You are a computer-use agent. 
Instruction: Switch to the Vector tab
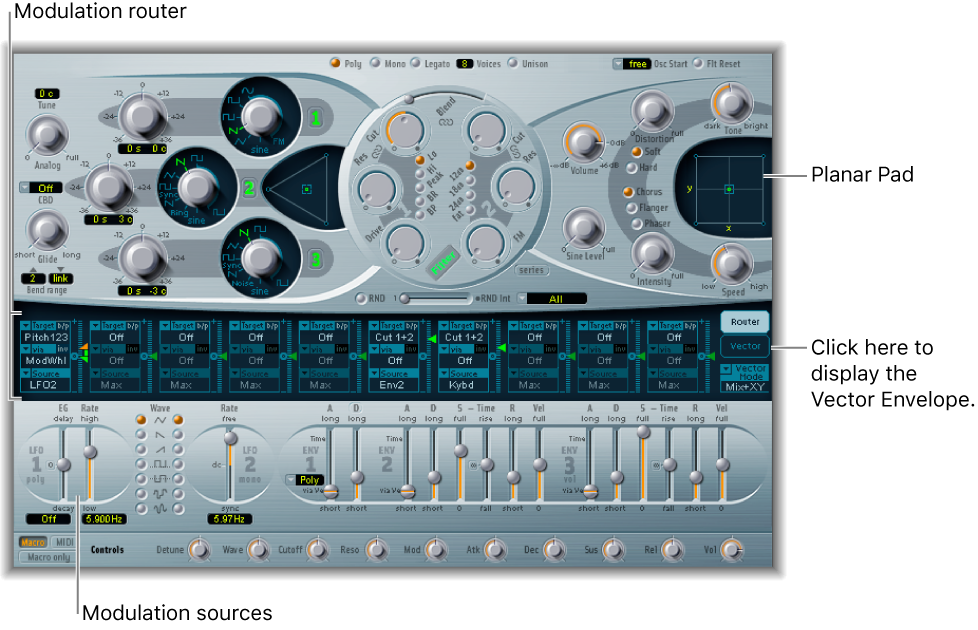click(x=744, y=347)
